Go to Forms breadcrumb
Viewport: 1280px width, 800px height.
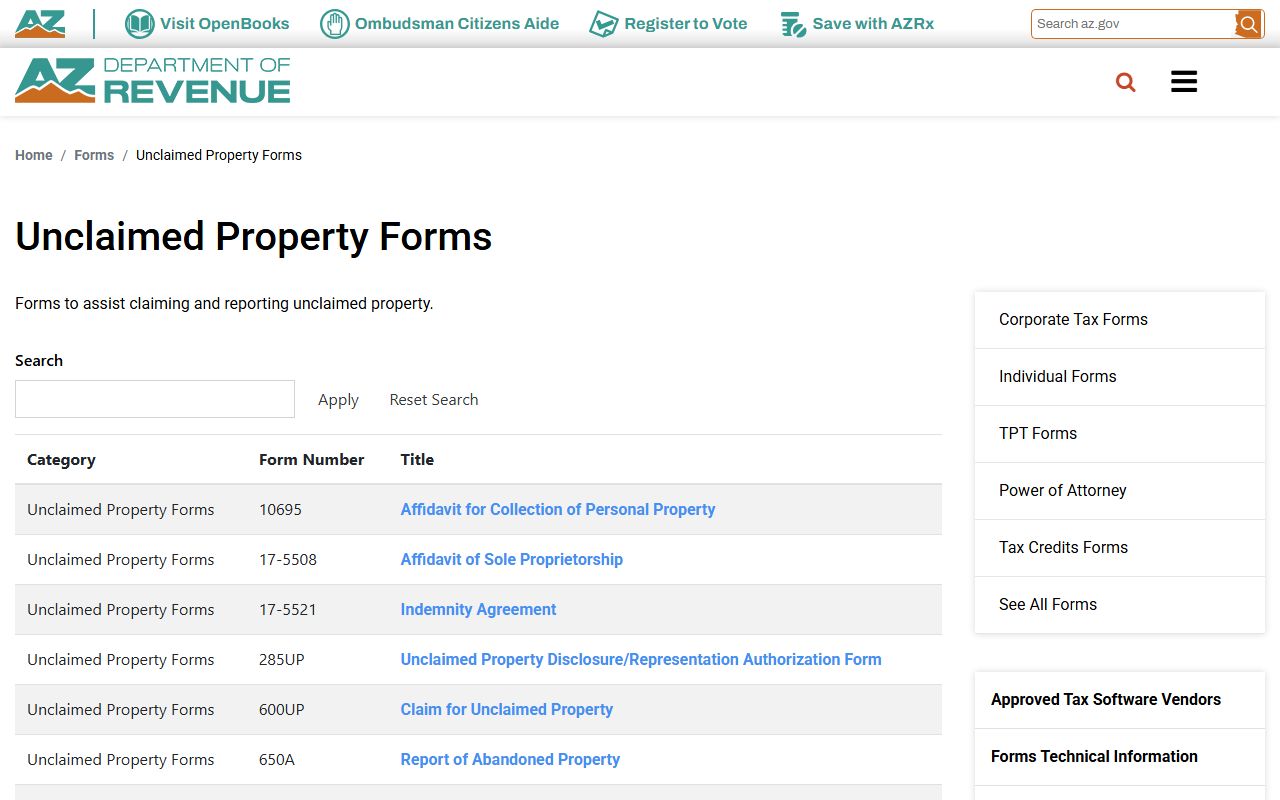(x=94, y=155)
